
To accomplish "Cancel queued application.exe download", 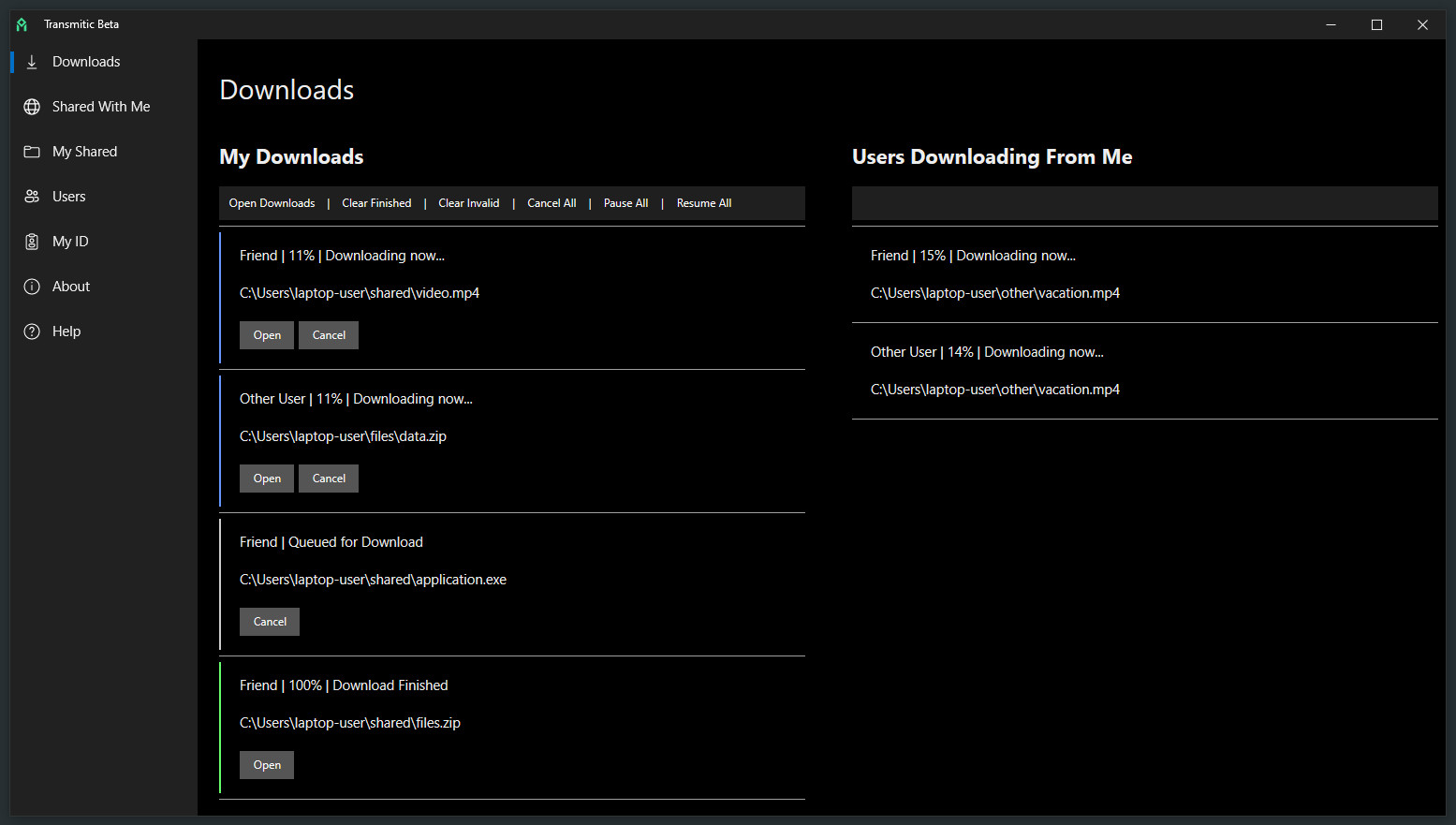I will (x=270, y=622).
